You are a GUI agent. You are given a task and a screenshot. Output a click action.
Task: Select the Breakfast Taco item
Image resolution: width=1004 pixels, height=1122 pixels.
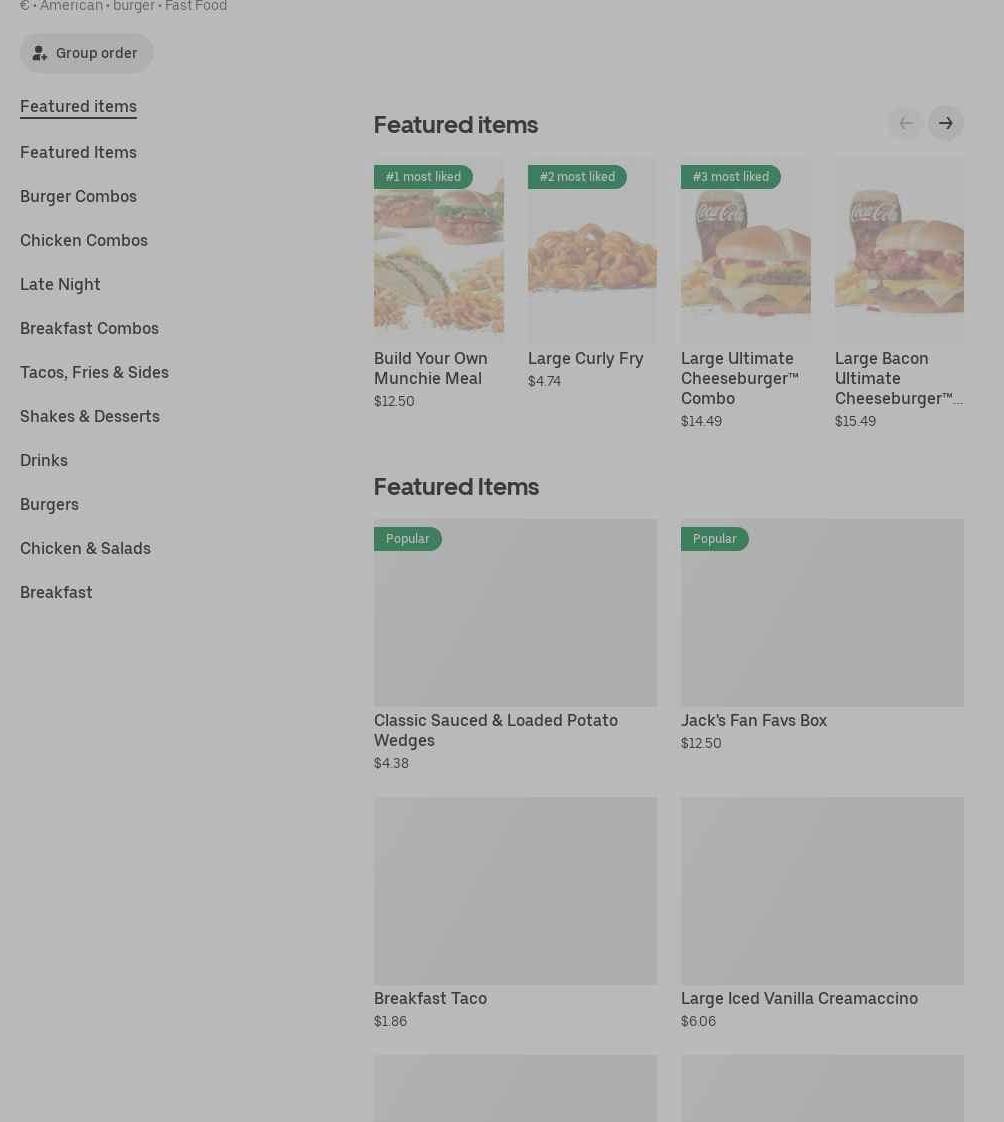[x=515, y=891]
